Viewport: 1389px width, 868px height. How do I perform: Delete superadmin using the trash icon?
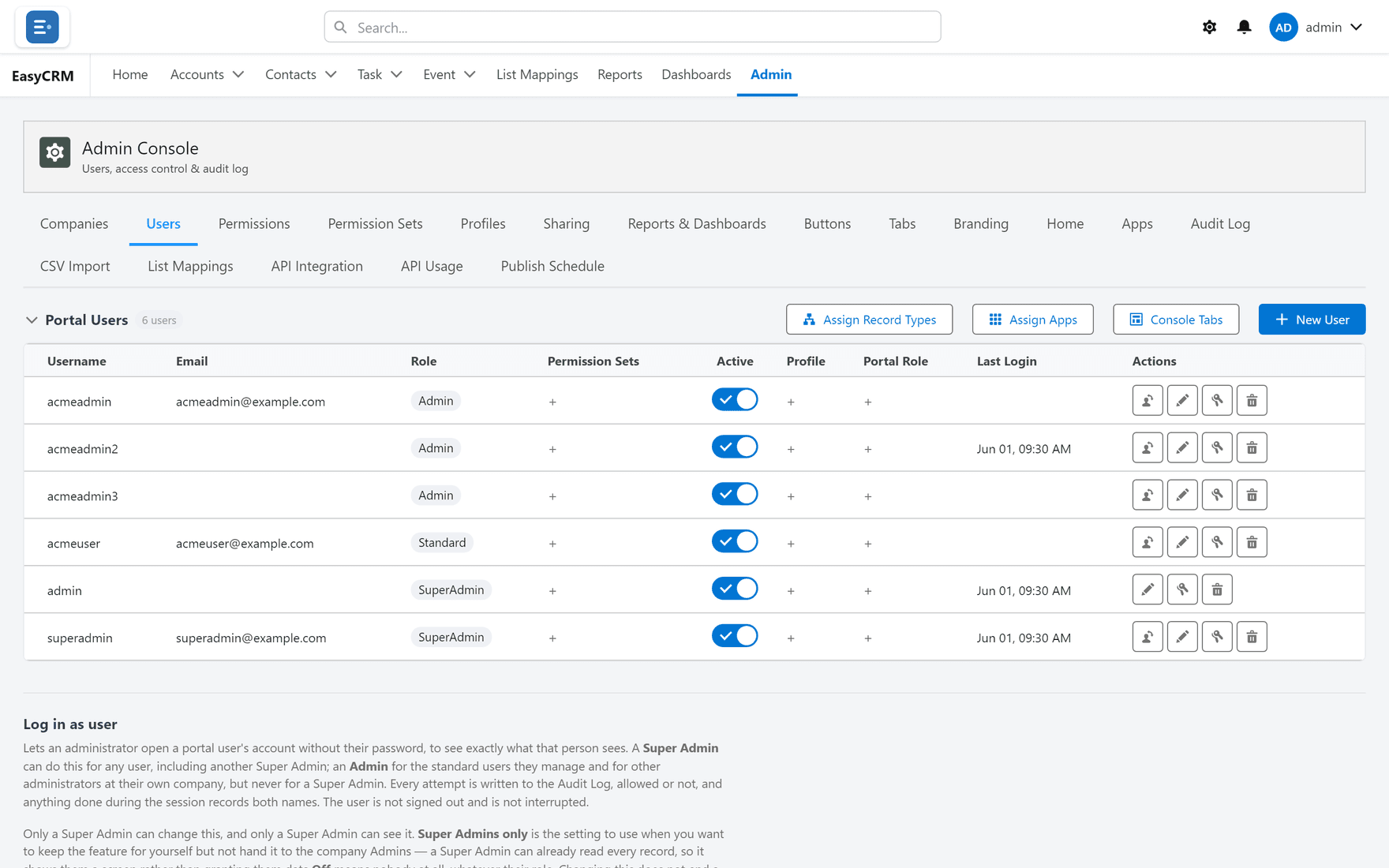coord(1252,638)
